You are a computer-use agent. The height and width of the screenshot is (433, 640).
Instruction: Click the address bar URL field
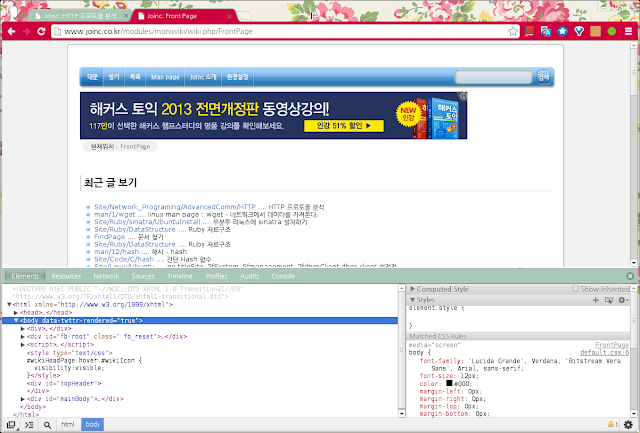point(282,31)
